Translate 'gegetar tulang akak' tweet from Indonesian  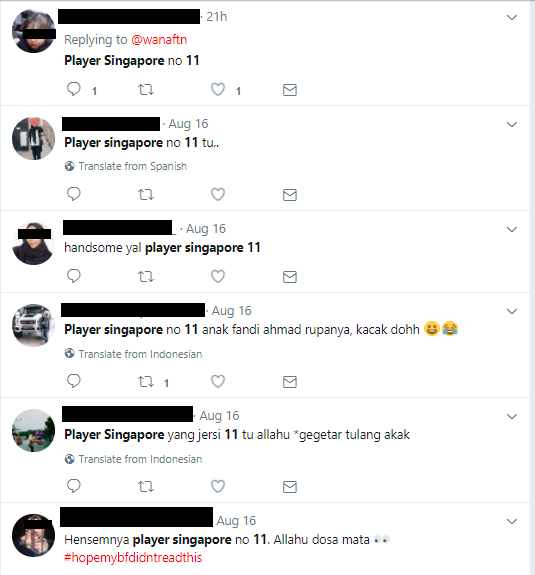point(133,459)
